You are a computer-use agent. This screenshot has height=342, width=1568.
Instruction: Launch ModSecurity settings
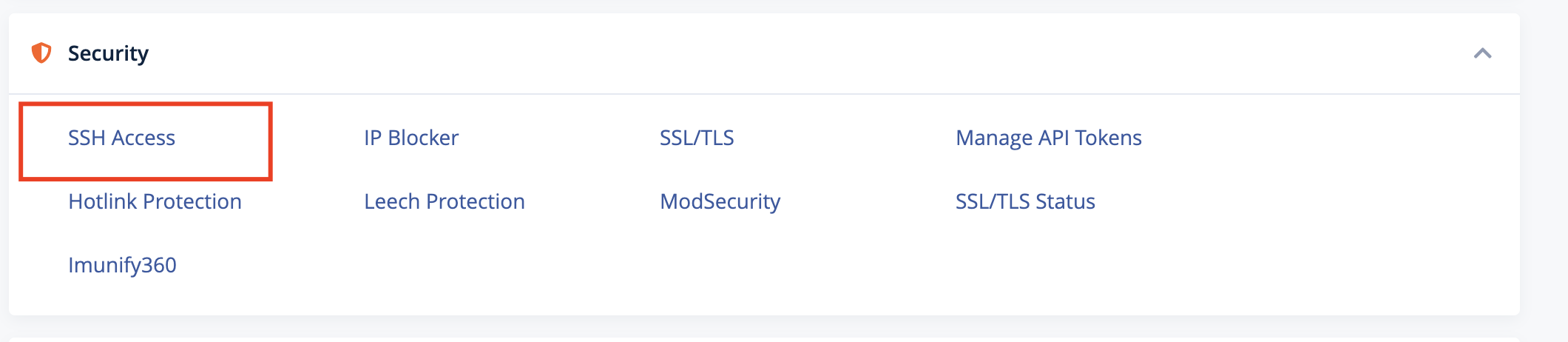[x=720, y=201]
